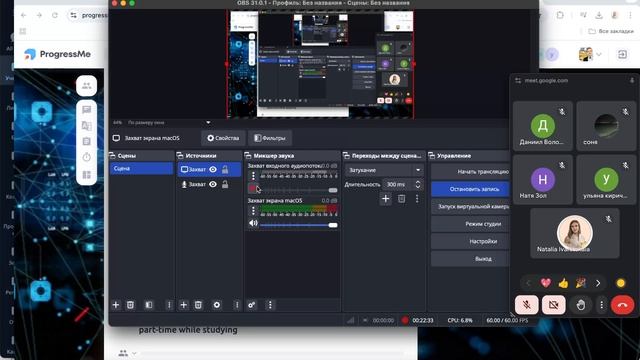This screenshot has width=640, height=360.
Task: Open advanced audio properties in the mixer toolbar
Action: pos(252,305)
